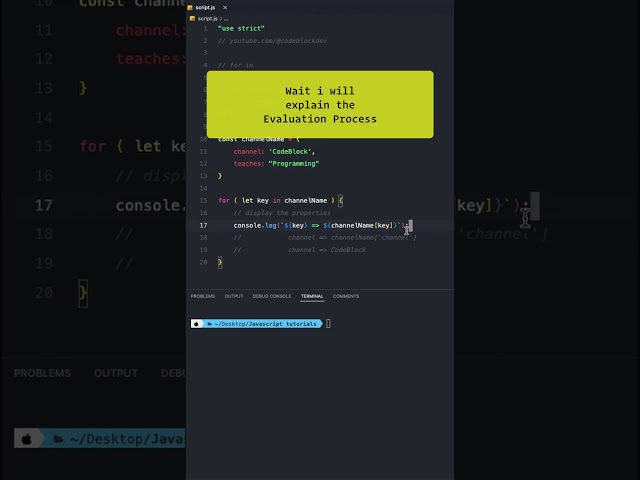Viewport: 640px width, 480px height.
Task: Click the closing brace on line 13
Action: tap(220, 176)
